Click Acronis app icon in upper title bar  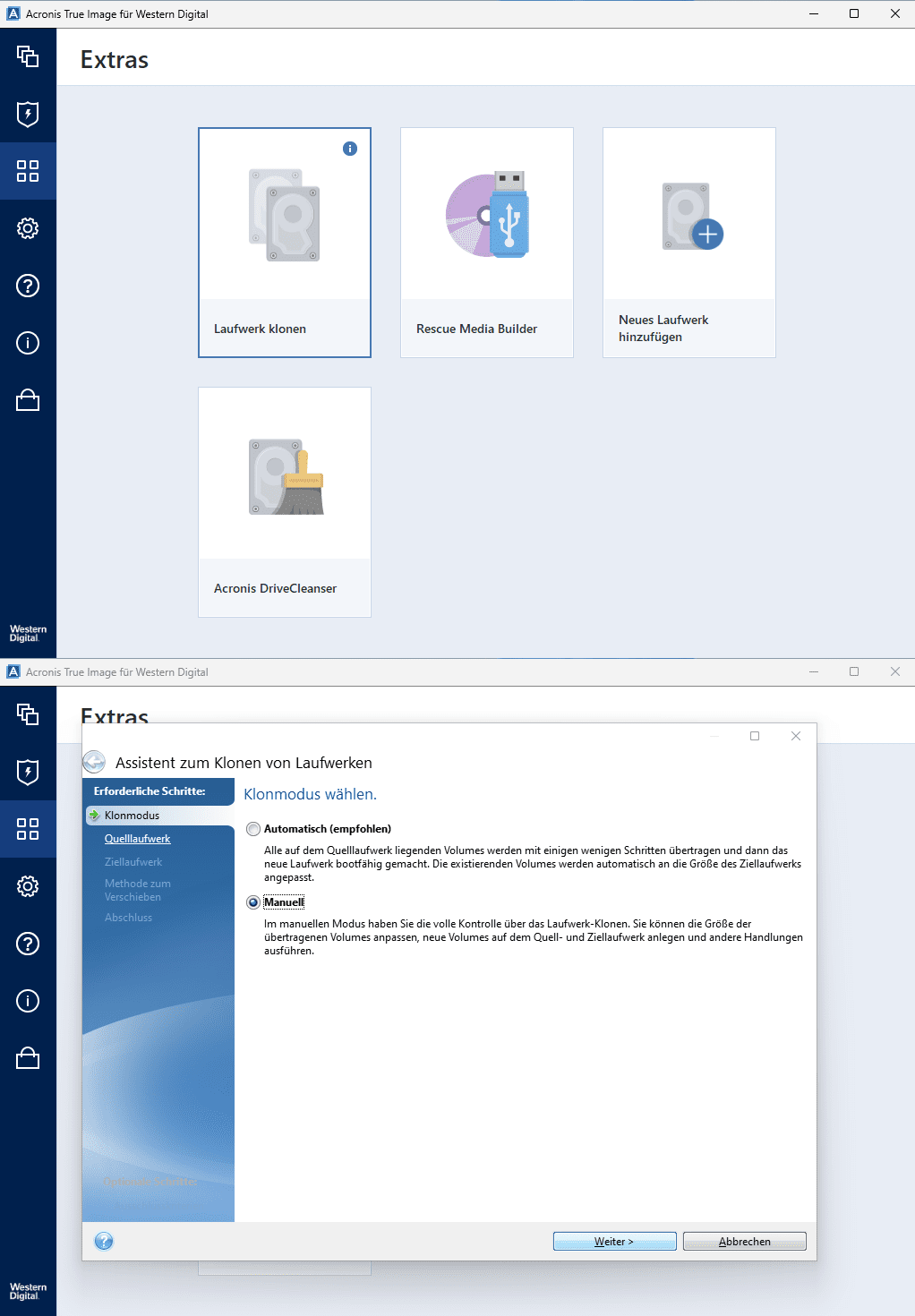click(x=13, y=13)
